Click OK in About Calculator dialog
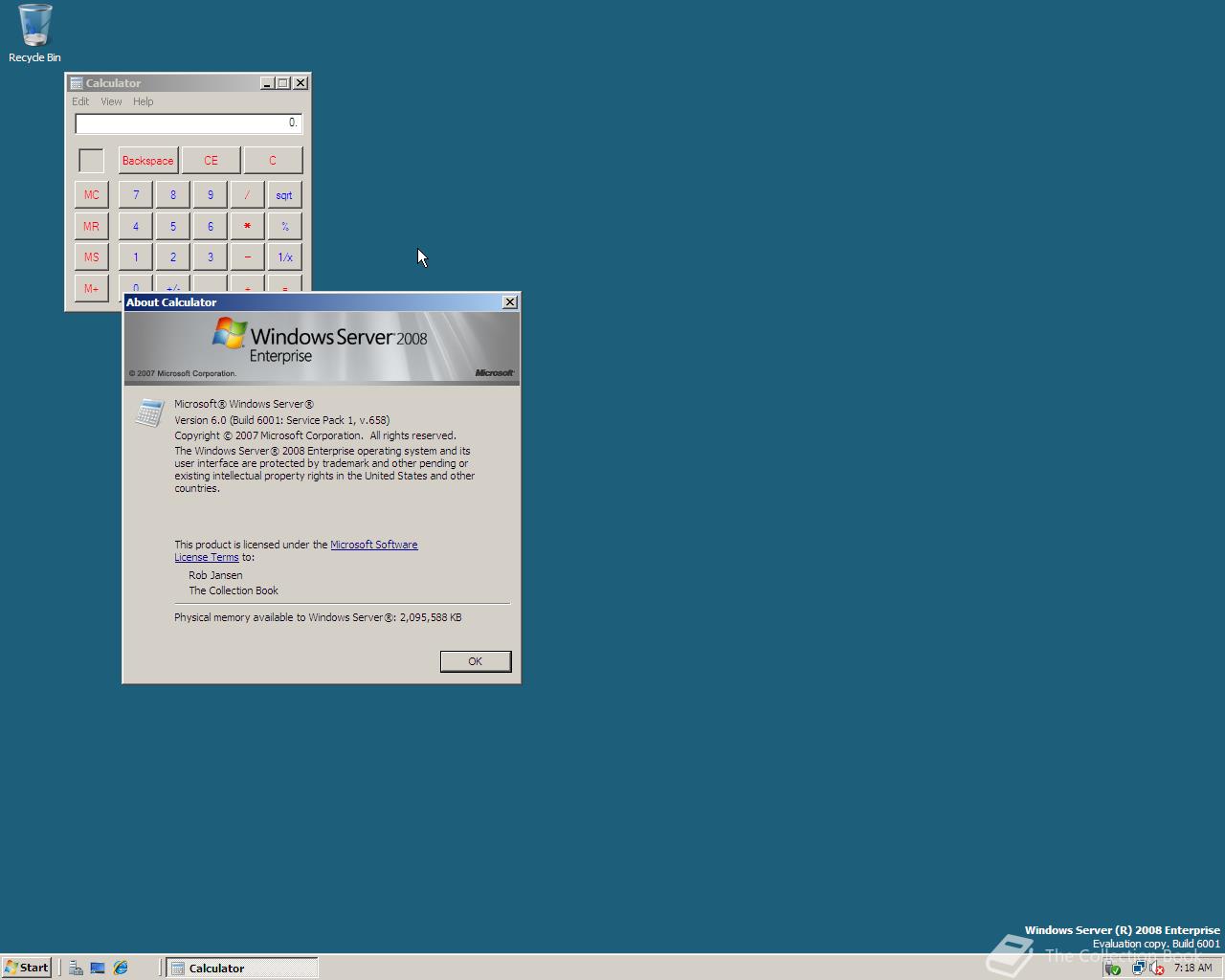1225x980 pixels. [x=476, y=661]
